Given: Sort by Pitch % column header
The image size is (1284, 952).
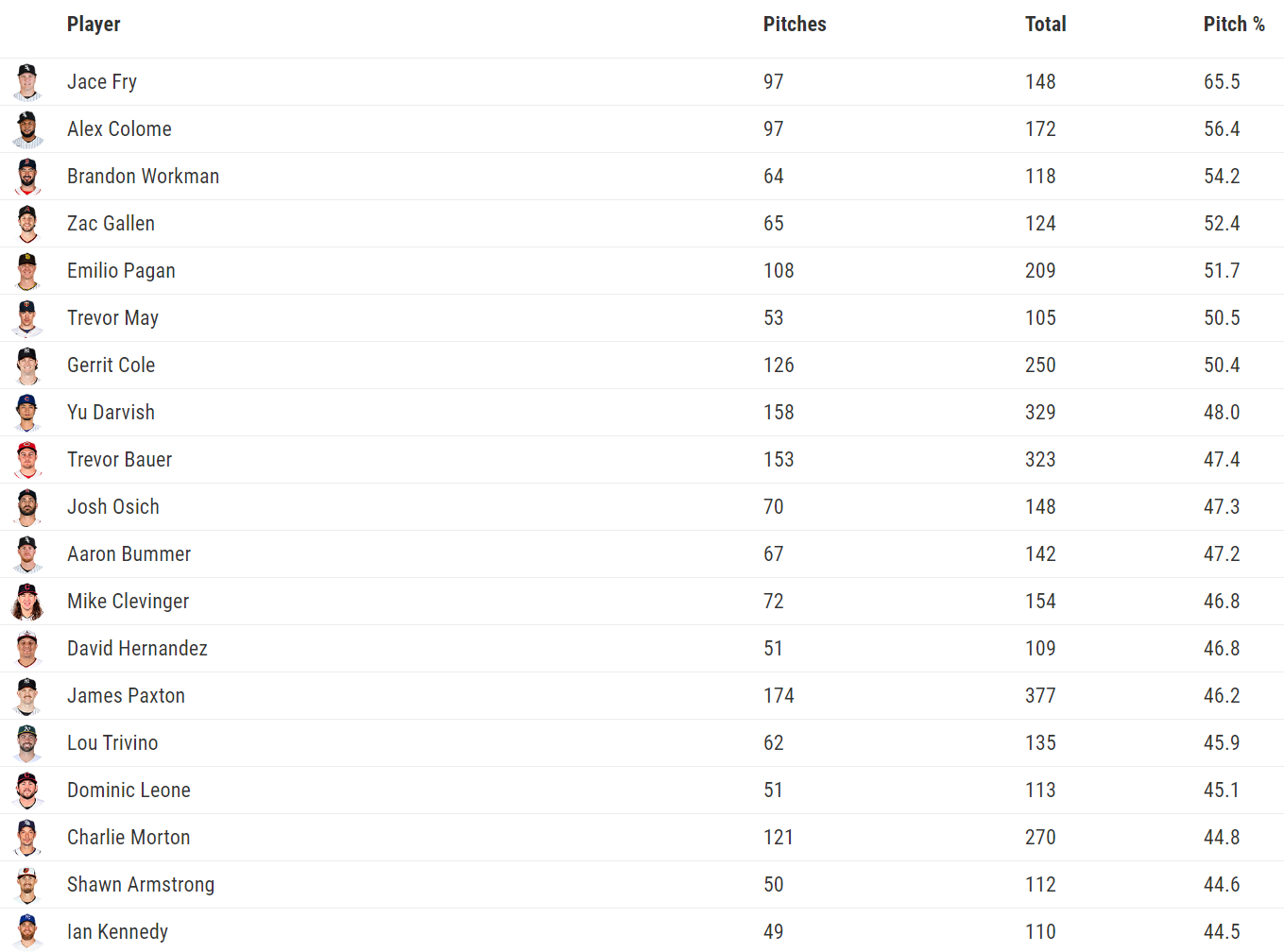Looking at the screenshot, I should coord(1234,25).
